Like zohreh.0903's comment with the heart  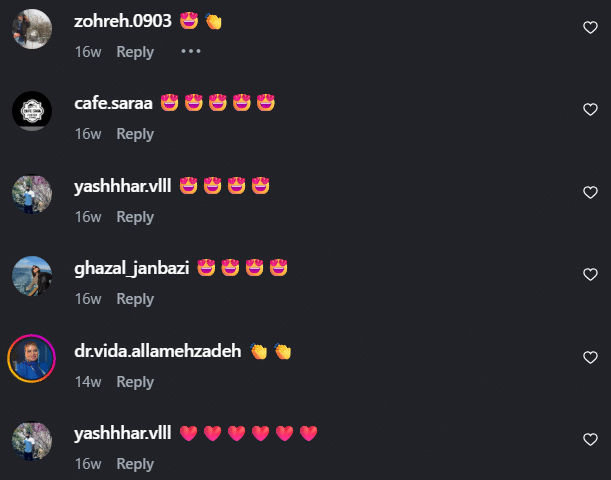[590, 28]
